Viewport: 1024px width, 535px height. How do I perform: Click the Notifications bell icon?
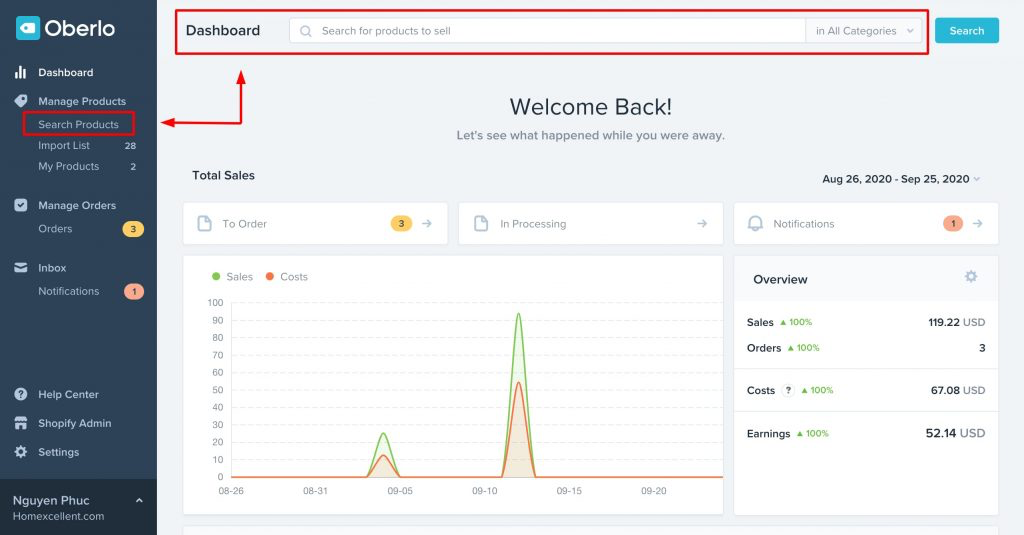point(756,223)
